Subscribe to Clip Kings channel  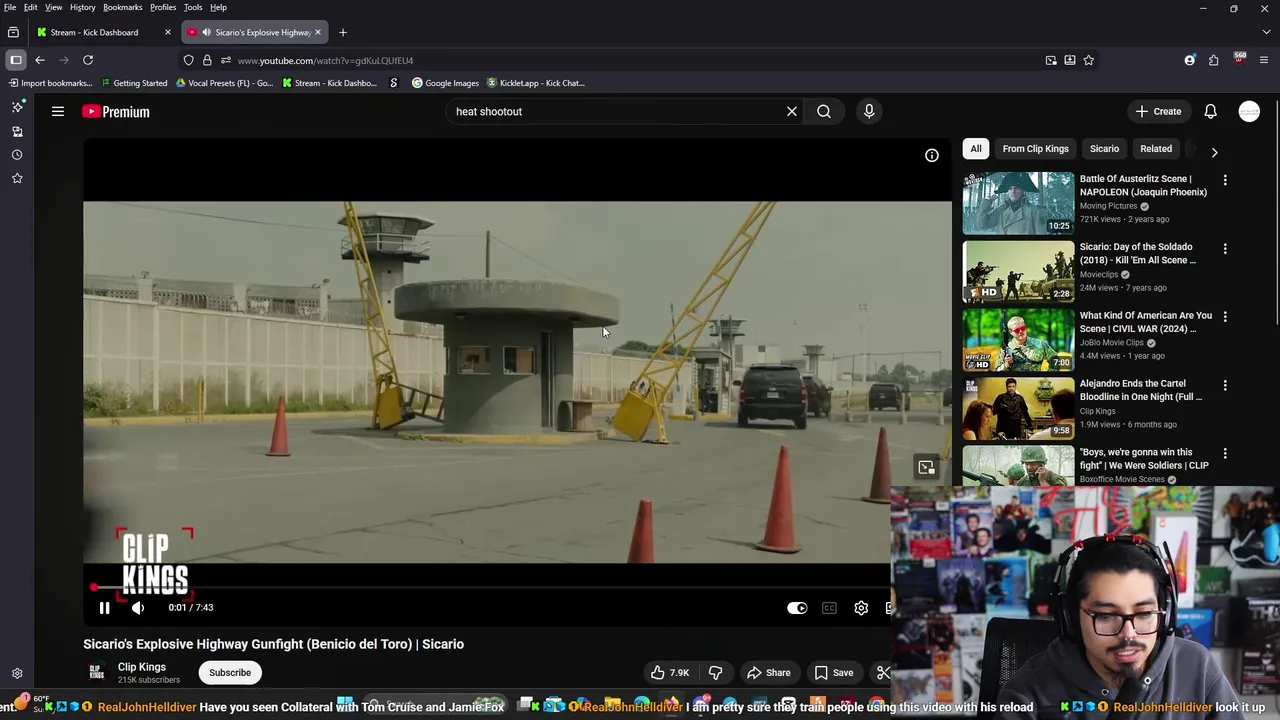coord(230,673)
